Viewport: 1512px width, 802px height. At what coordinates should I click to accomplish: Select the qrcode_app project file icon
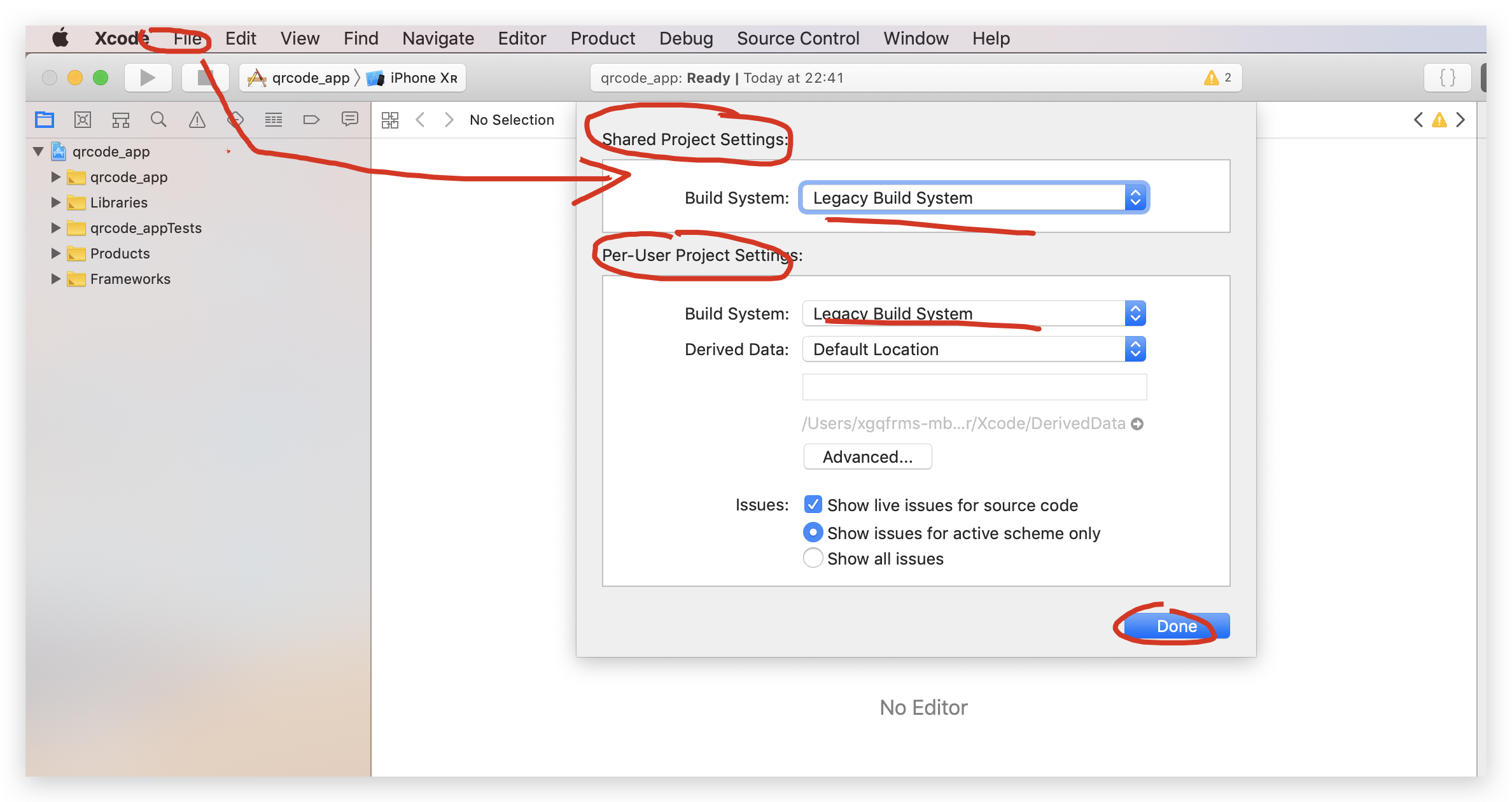59,151
